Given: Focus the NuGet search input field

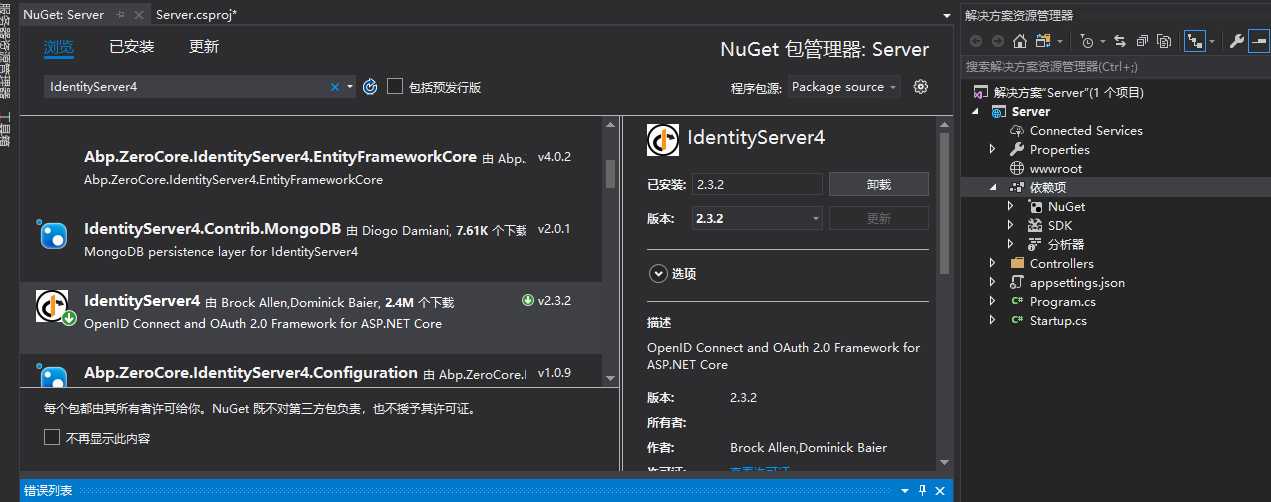Looking at the screenshot, I should coord(187,87).
